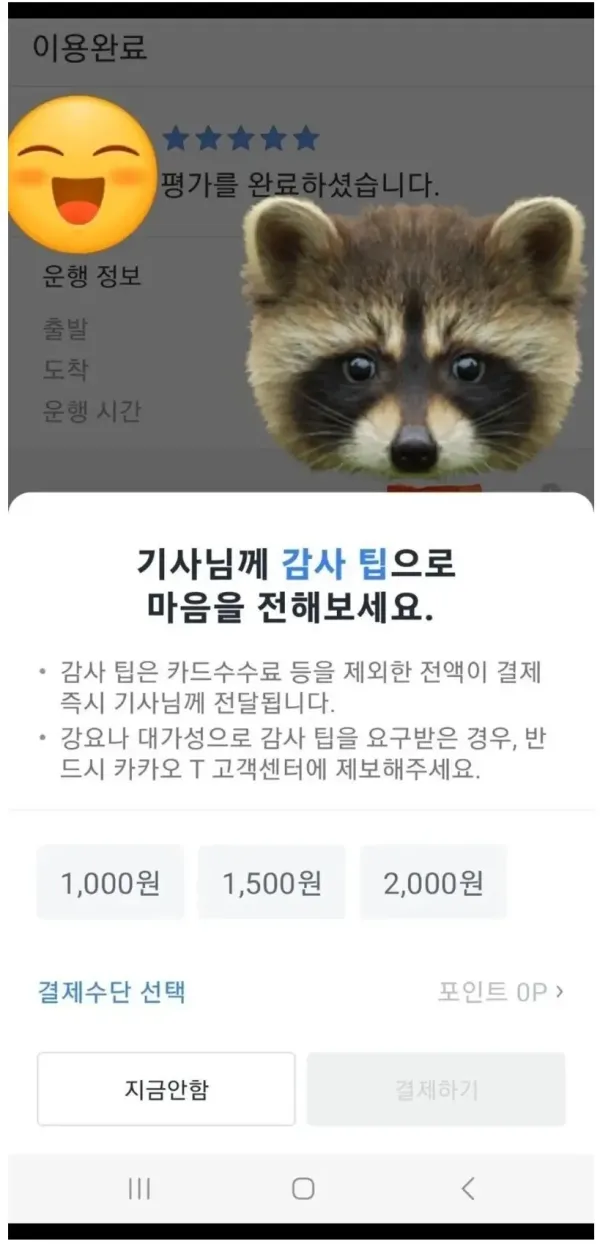Tap the laughing emoji sticker
The width and height of the screenshot is (600, 1244).
point(83,174)
